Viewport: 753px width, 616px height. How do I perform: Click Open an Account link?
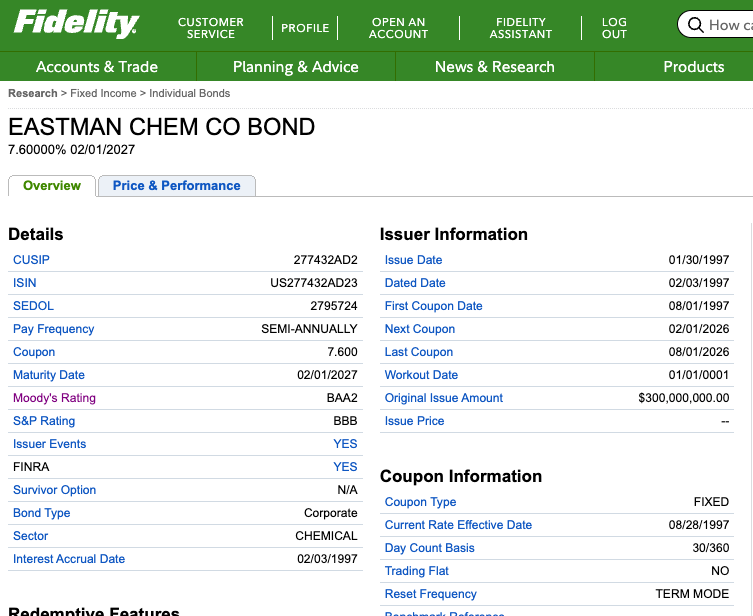[x=398, y=28]
